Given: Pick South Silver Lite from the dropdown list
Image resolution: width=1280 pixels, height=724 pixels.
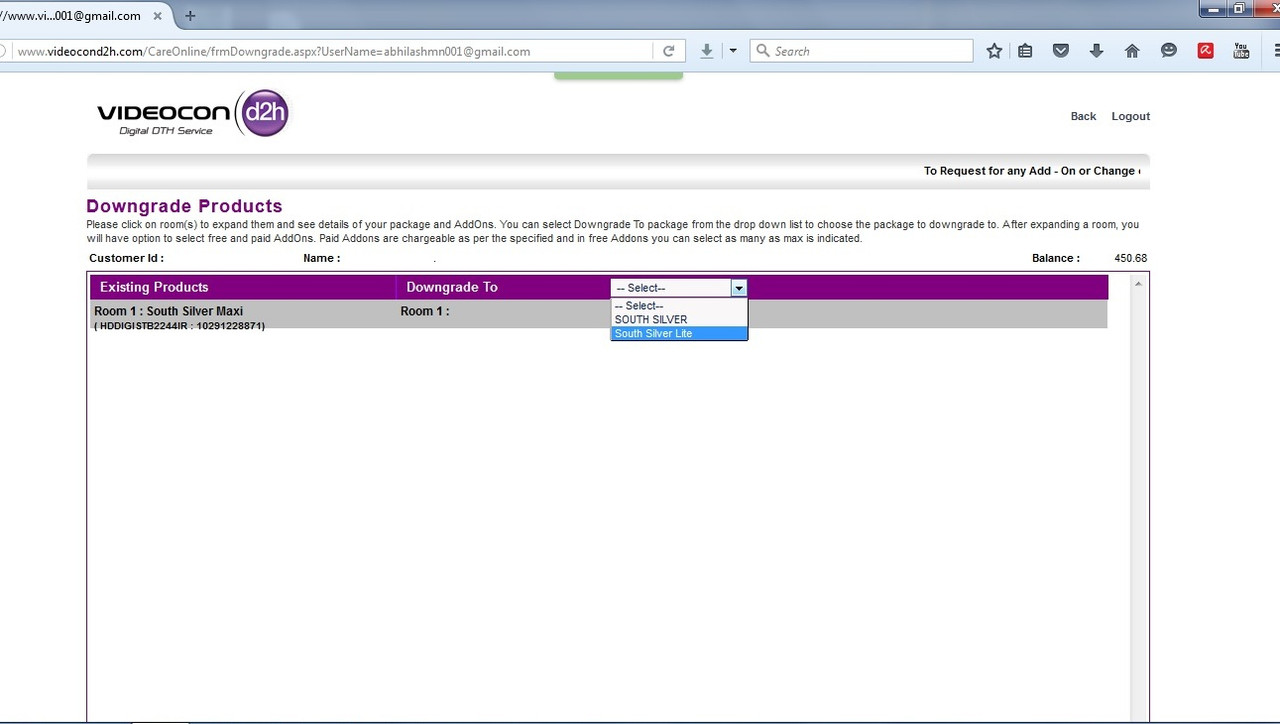Looking at the screenshot, I should click(679, 334).
